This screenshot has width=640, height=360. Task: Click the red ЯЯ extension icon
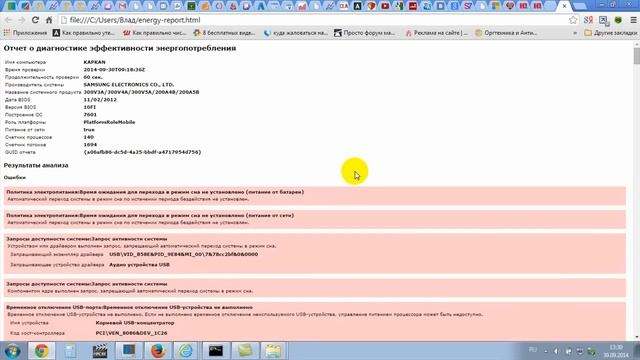click(588, 20)
